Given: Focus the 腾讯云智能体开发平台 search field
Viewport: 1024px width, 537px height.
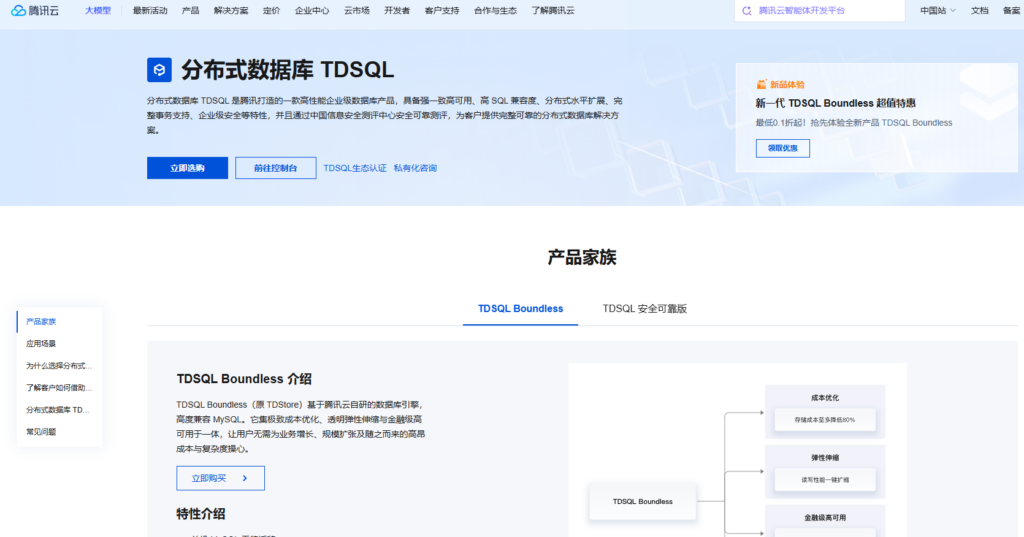Looking at the screenshot, I should point(820,10).
